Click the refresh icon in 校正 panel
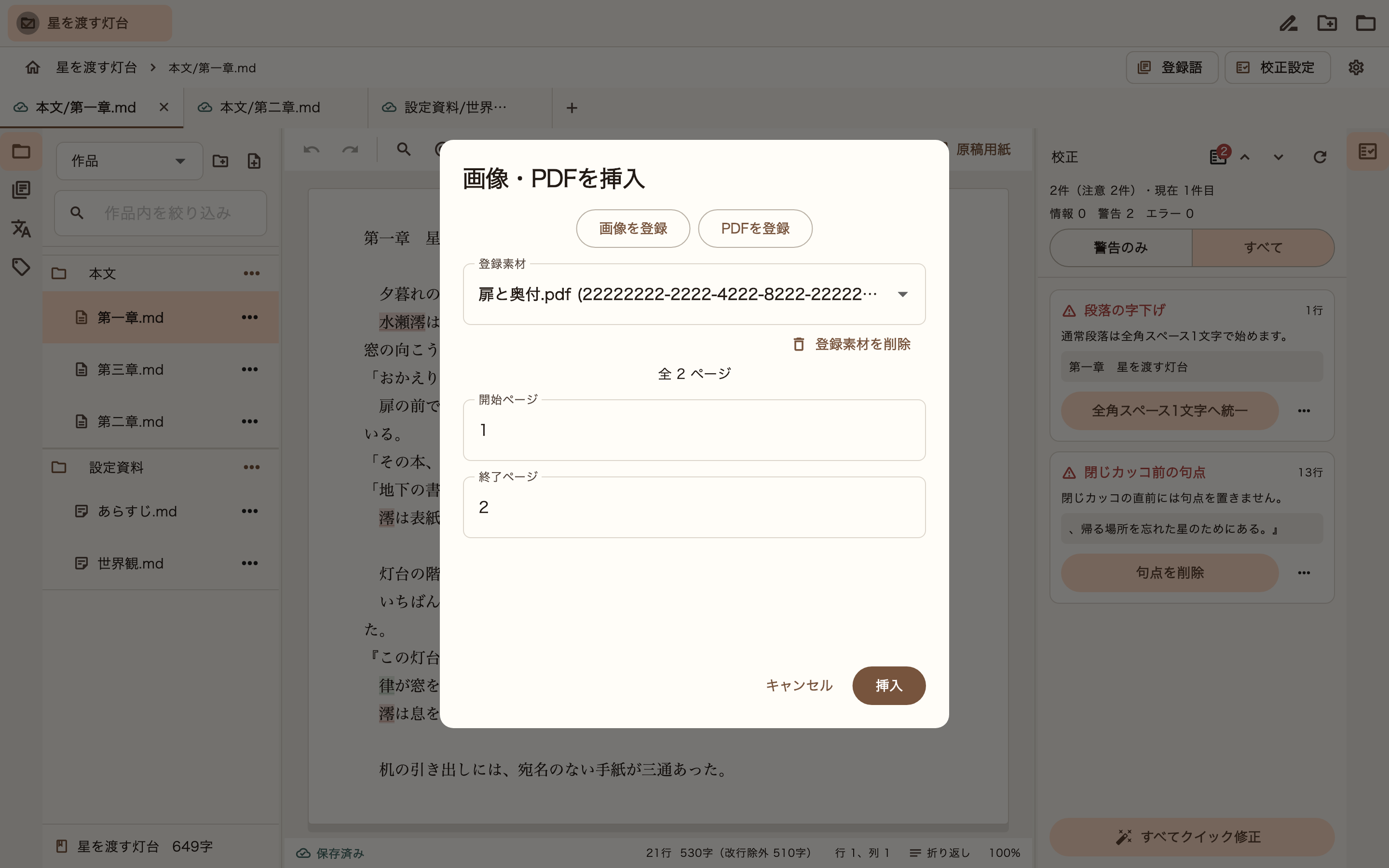Screen dimensions: 1389x868 pos(1320,157)
